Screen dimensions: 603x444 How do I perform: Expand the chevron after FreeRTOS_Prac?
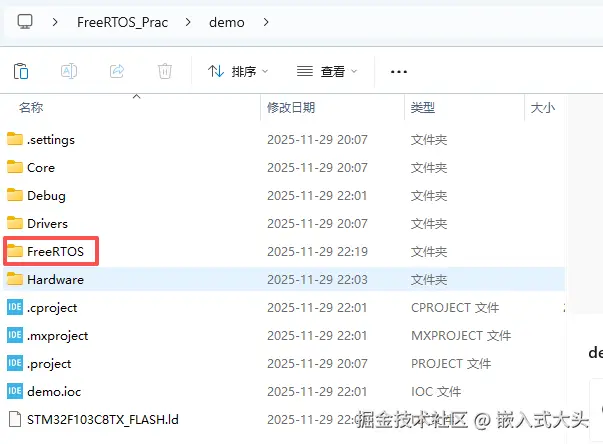(x=188, y=22)
